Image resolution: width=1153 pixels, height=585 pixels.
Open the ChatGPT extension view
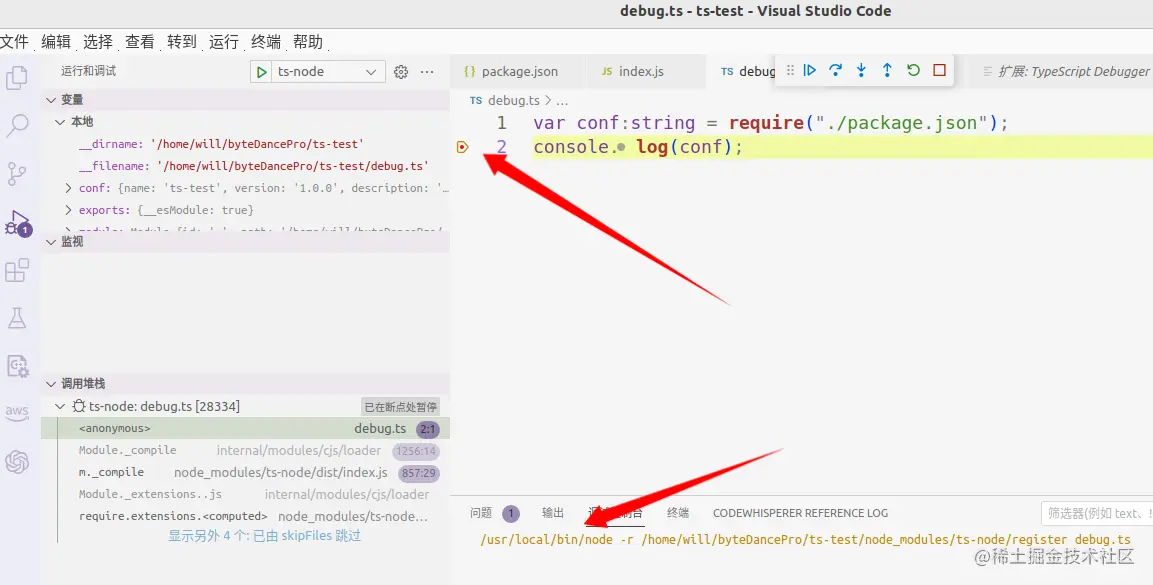(x=17, y=462)
